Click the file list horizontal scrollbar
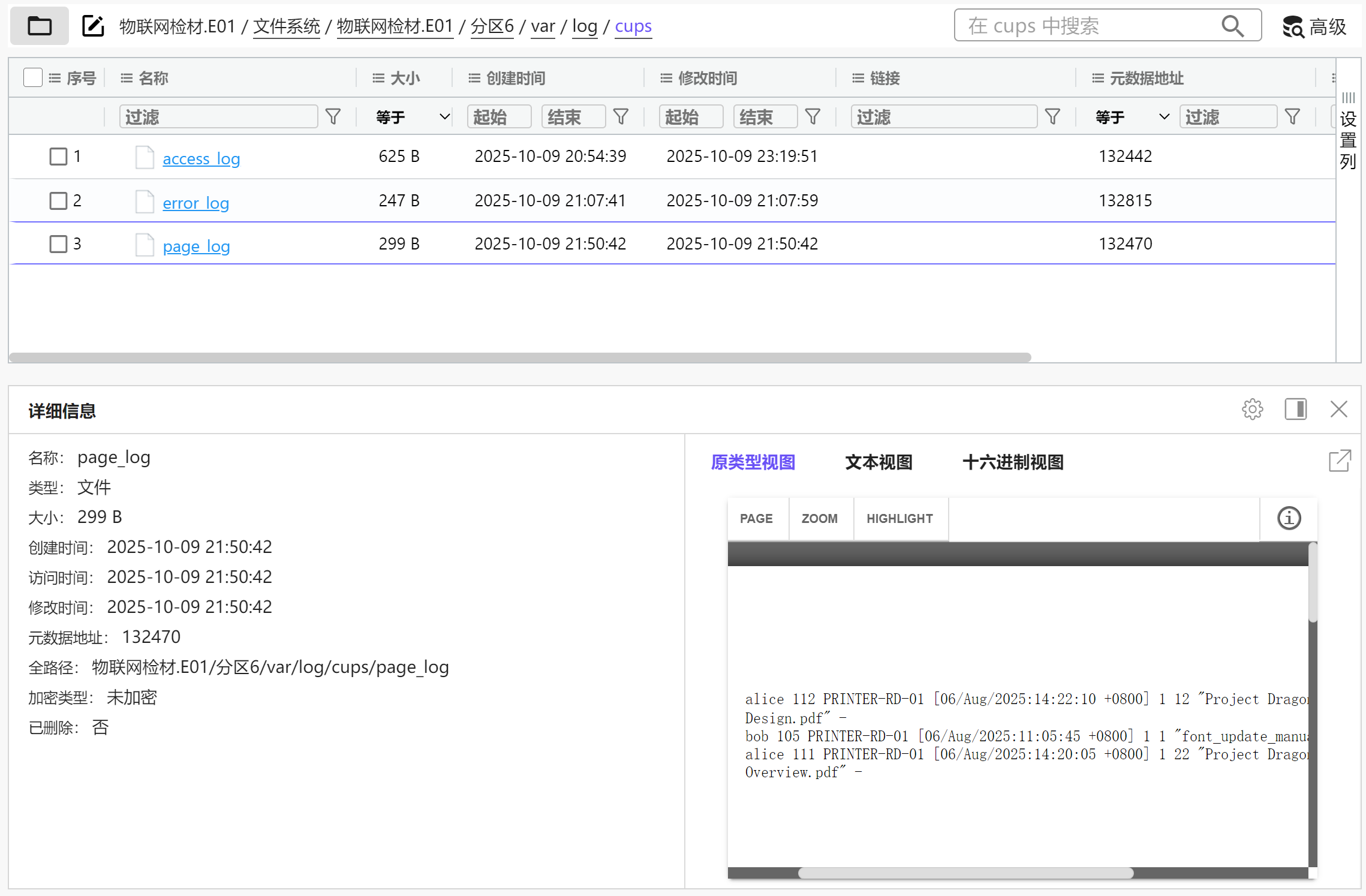 coord(519,357)
